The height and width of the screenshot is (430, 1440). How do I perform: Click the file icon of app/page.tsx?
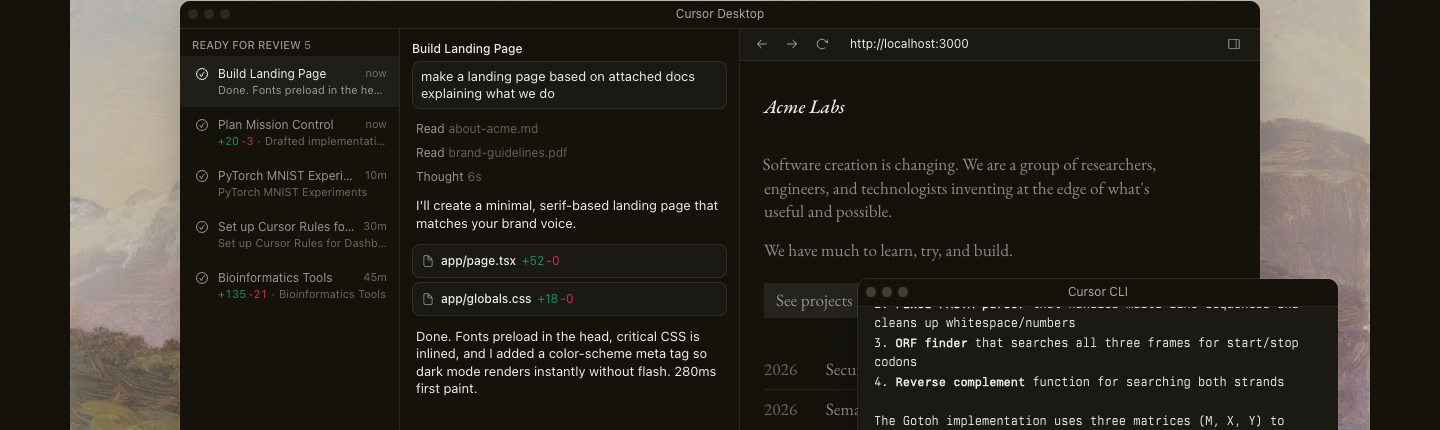428,261
